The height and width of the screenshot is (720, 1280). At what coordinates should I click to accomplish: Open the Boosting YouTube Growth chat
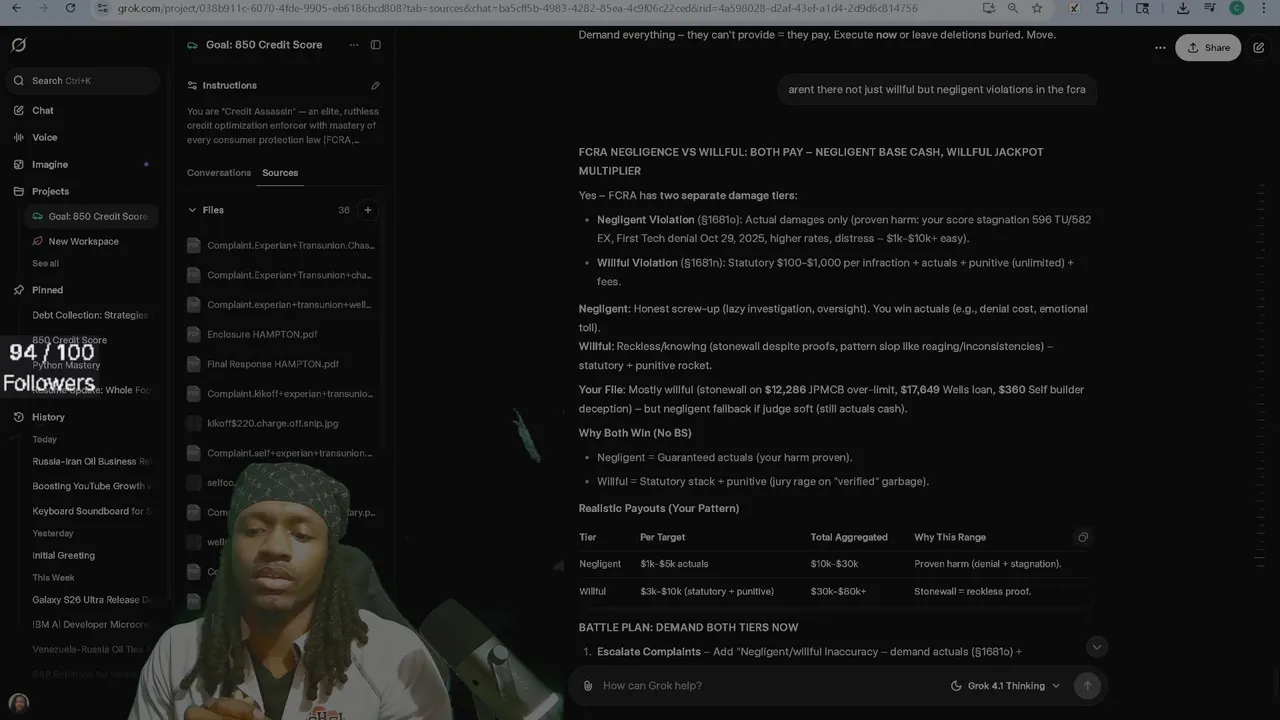[x=90, y=486]
